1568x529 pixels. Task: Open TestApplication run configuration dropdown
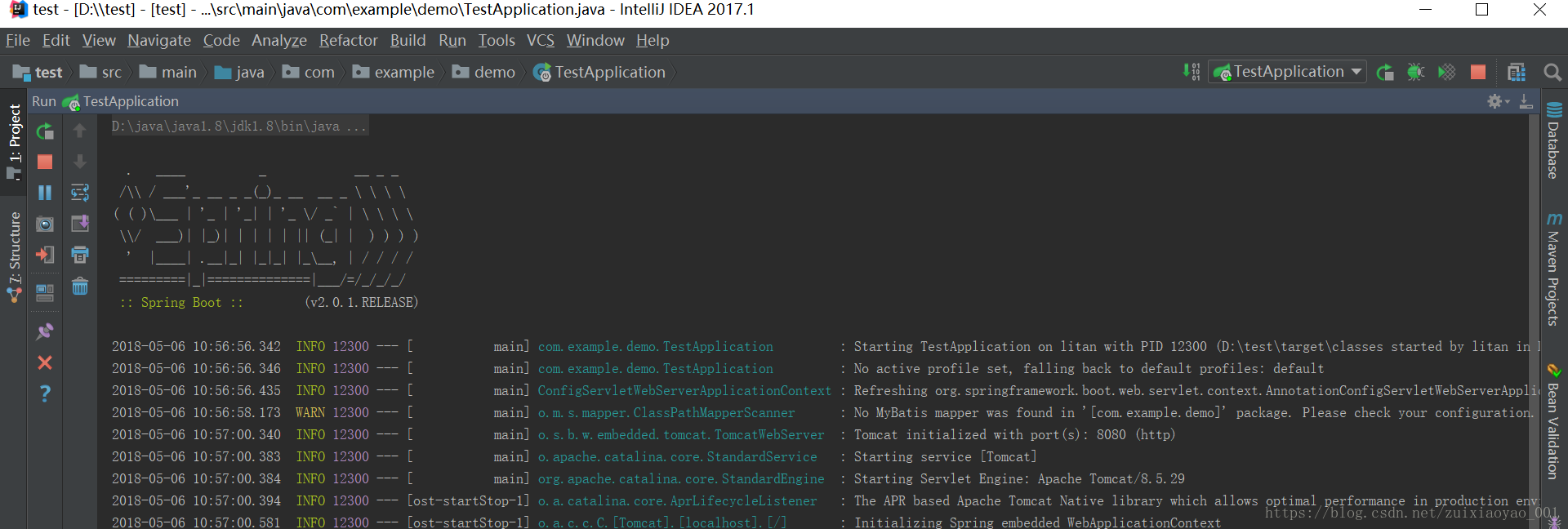(x=1287, y=72)
